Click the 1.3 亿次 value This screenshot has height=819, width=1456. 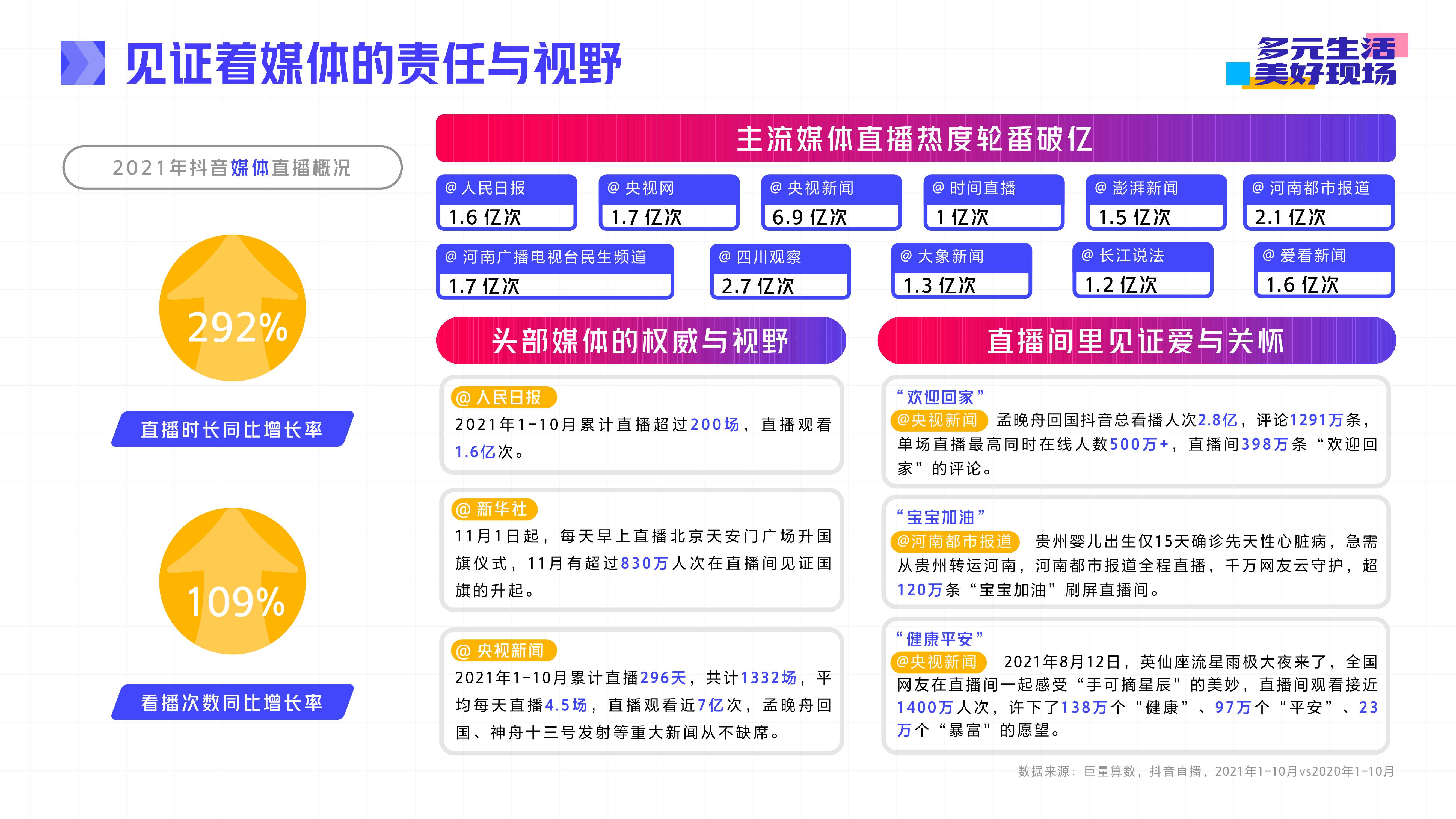coord(939,286)
